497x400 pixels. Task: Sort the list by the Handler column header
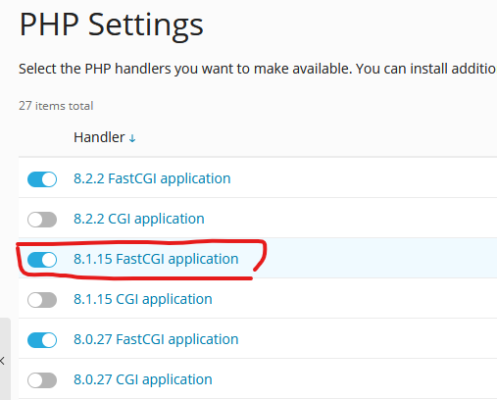click(x=99, y=137)
